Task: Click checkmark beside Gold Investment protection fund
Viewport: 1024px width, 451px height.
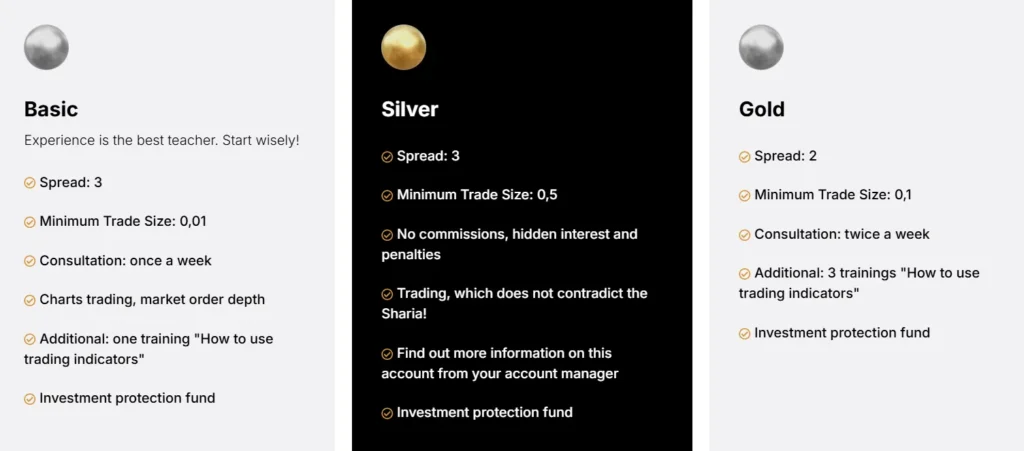Action: click(744, 333)
